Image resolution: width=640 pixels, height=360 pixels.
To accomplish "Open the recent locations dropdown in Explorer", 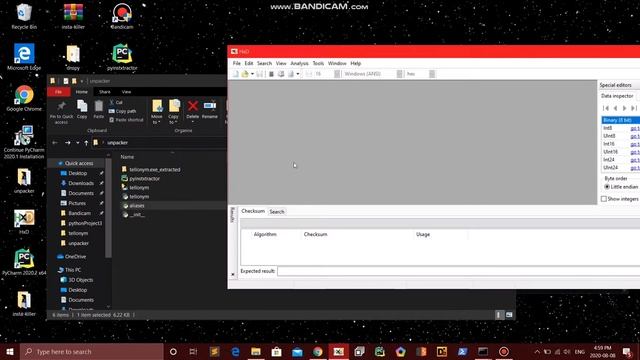I will (x=78, y=142).
